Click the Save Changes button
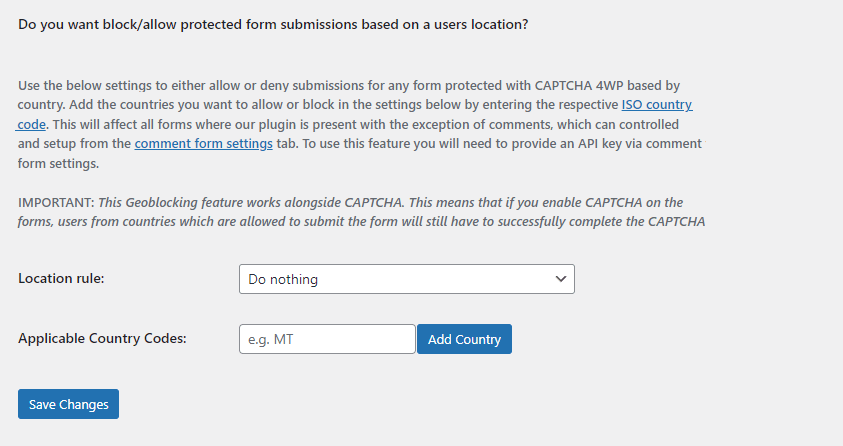The width and height of the screenshot is (843, 446). point(68,404)
